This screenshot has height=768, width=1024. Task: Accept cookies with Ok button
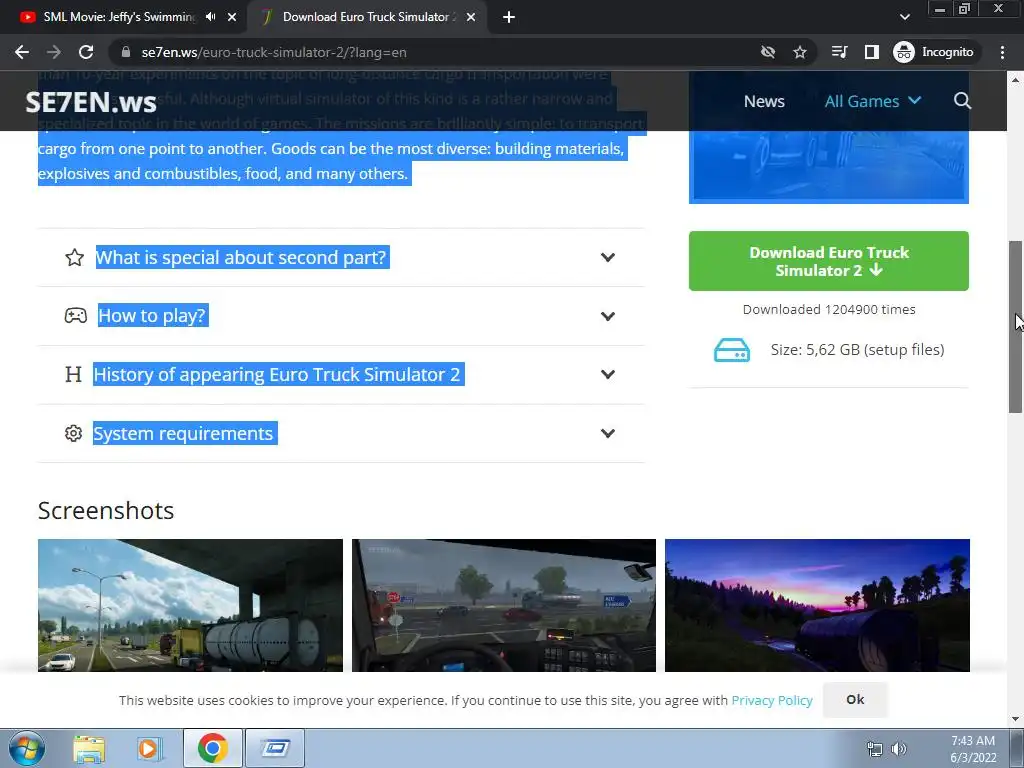tap(855, 699)
